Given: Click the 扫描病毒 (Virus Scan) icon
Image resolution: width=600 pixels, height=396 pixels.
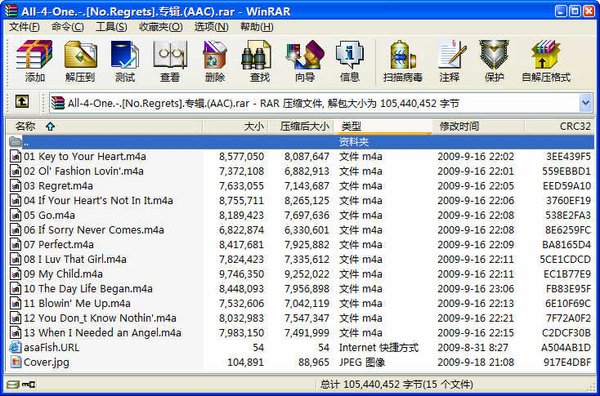Looking at the screenshot, I should coord(403,61).
